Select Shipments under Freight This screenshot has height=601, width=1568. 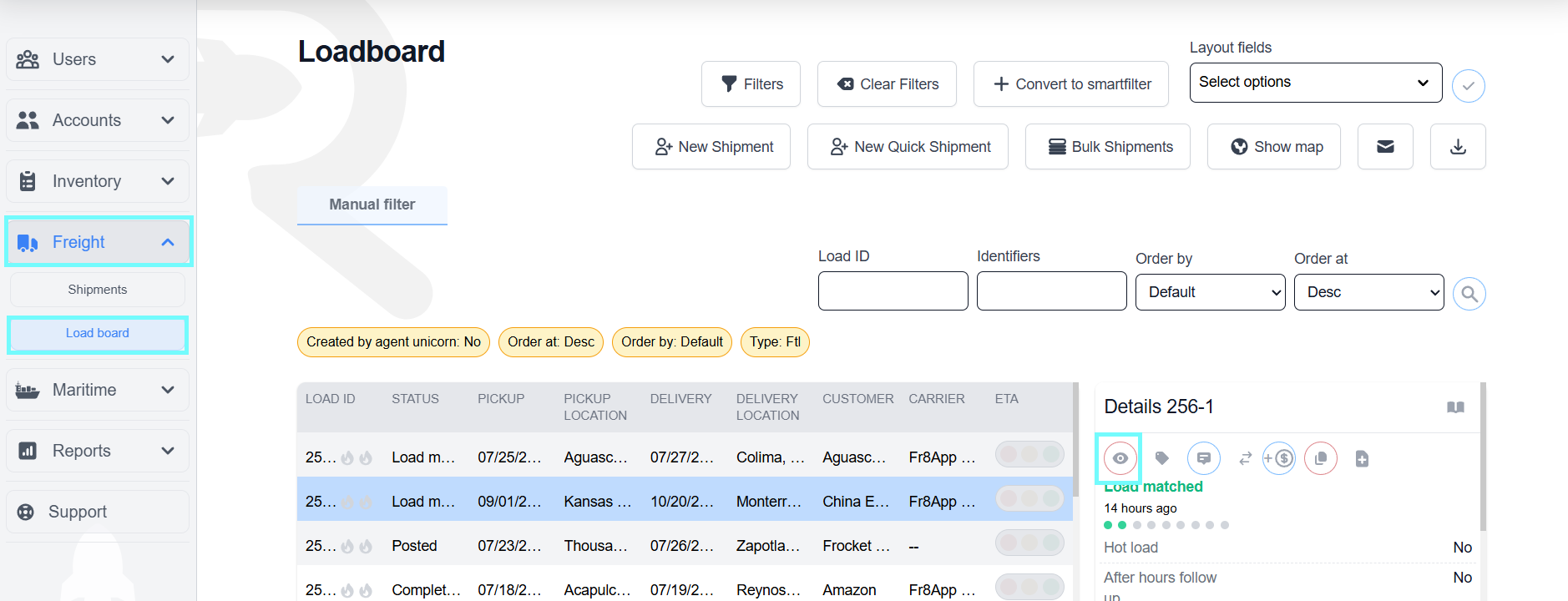(98, 290)
